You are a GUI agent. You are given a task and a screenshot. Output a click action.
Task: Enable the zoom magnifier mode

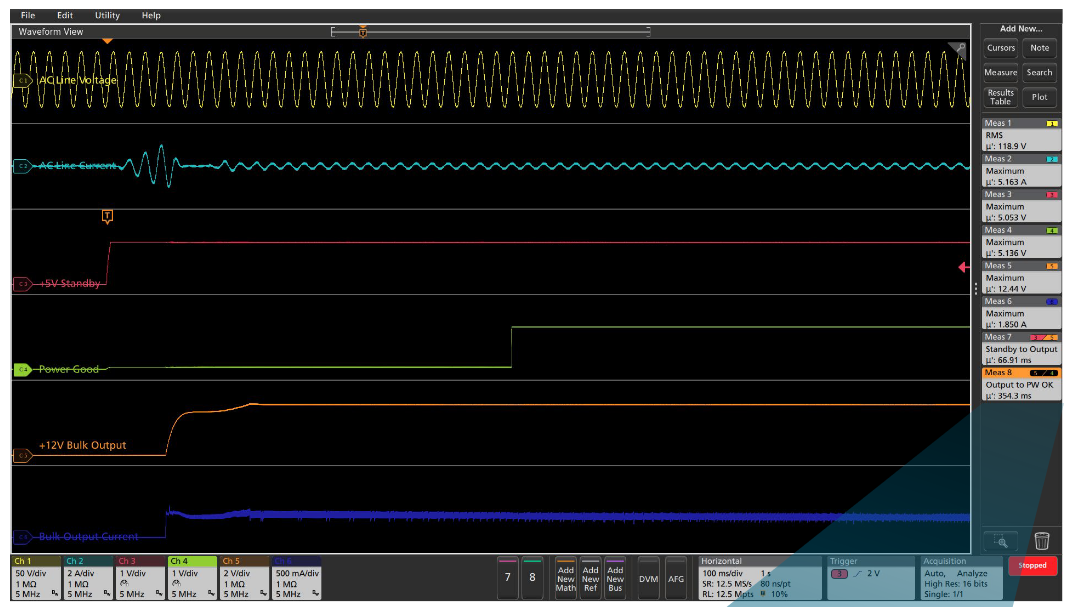pyautogui.click(x=1002, y=539)
